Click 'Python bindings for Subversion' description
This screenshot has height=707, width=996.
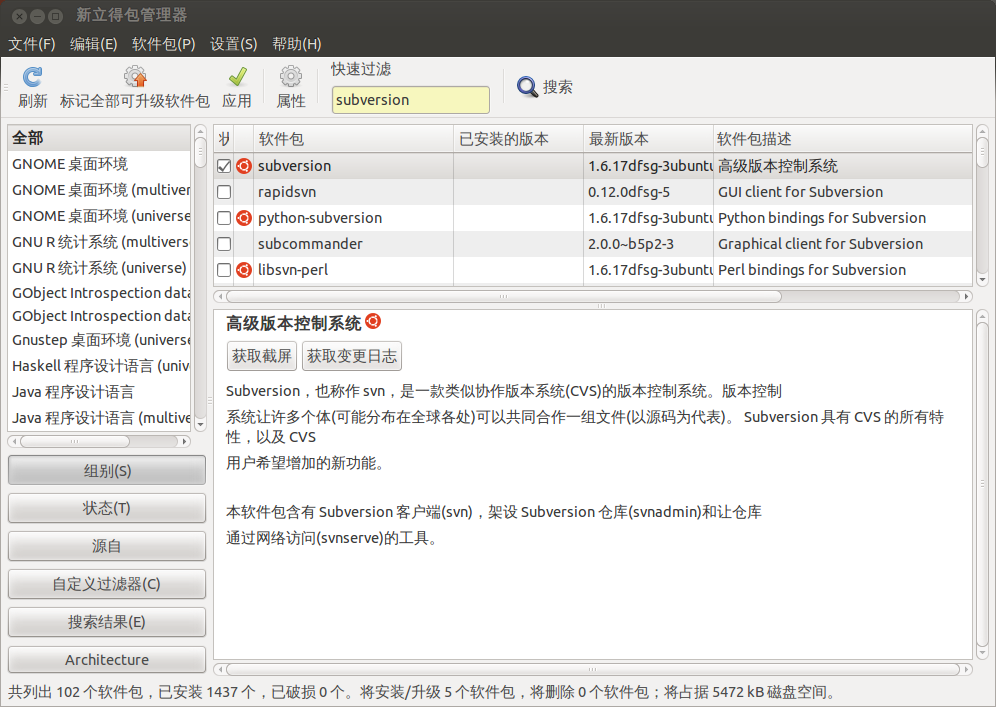pyautogui.click(x=822, y=218)
